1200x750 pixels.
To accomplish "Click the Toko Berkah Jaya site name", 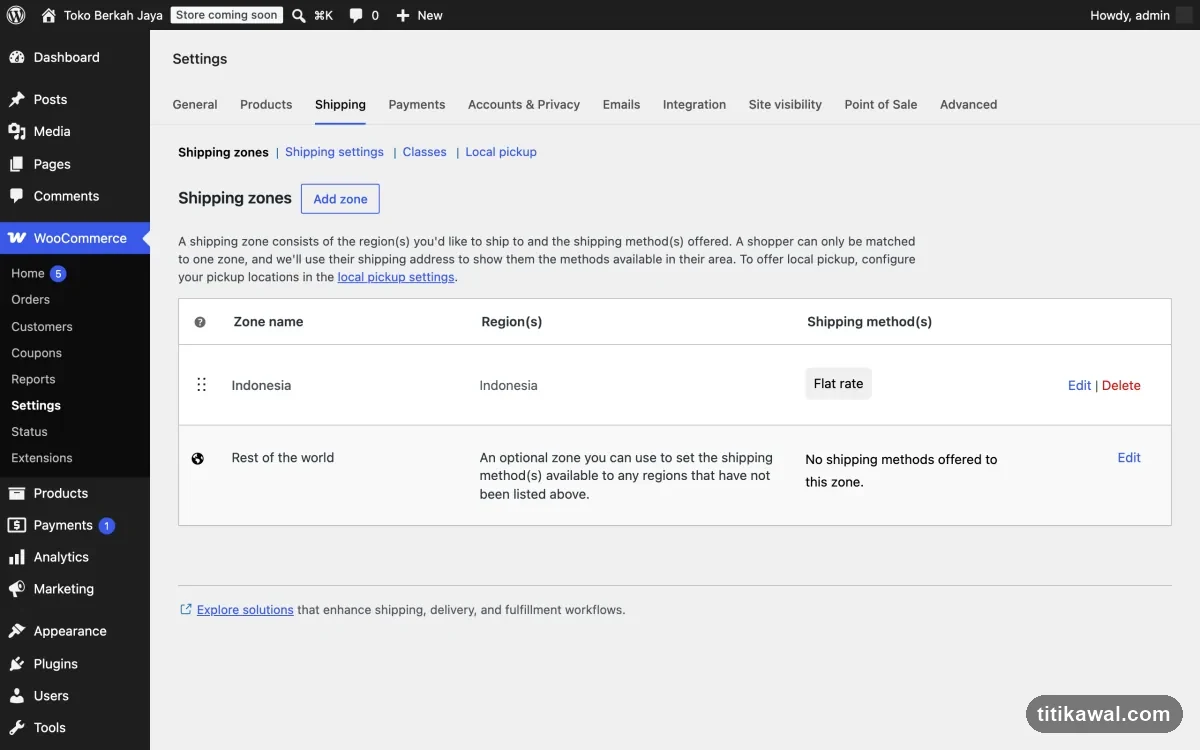I will (x=113, y=15).
